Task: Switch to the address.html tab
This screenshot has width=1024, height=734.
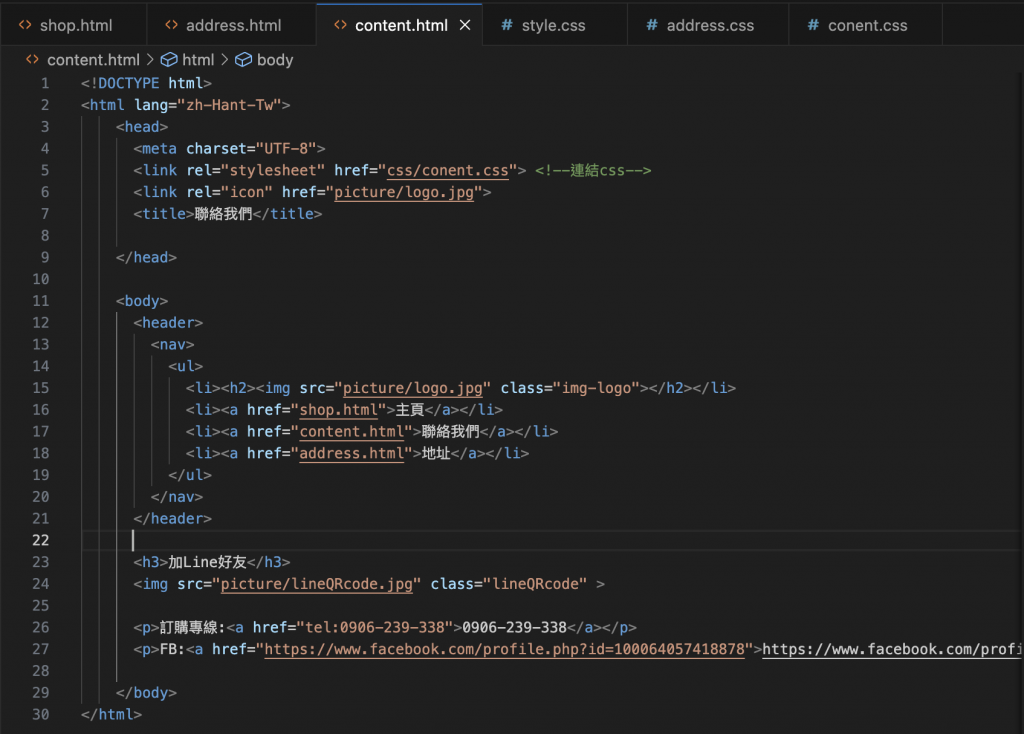Action: (x=232, y=25)
